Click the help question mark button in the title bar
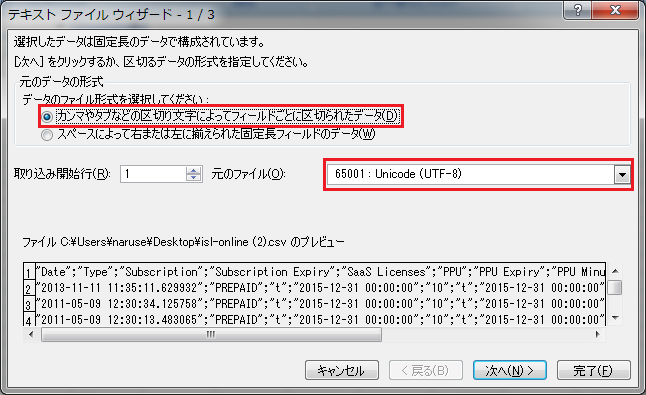This screenshot has height=395, width=646. (578, 10)
